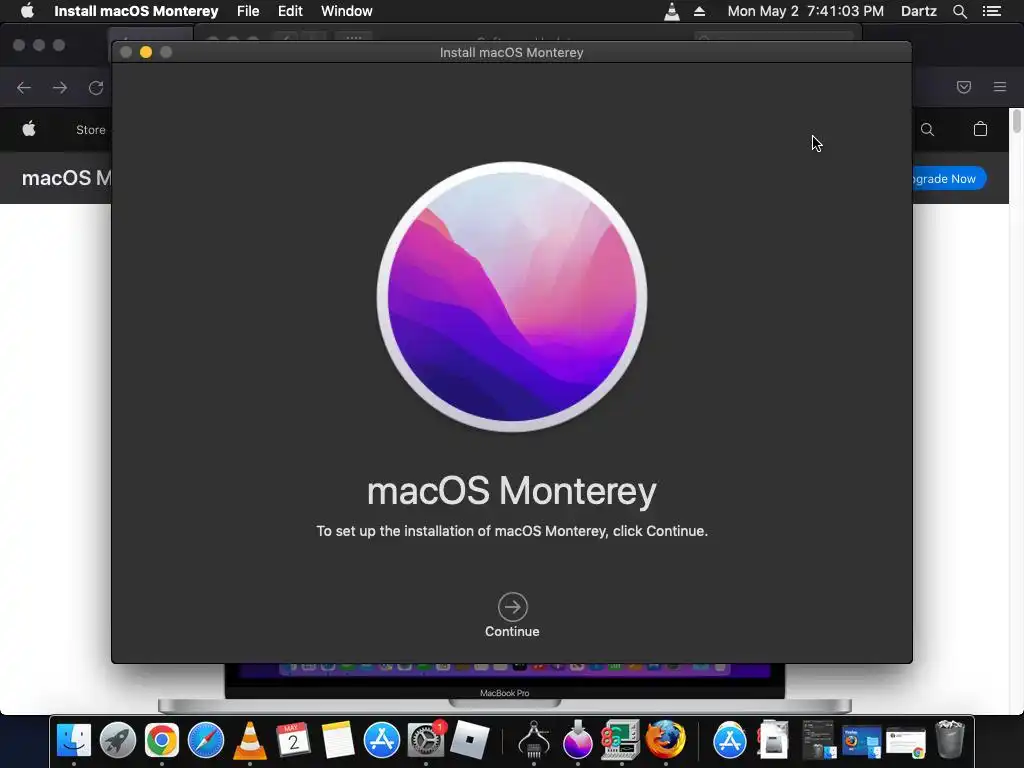Open Notification Center list icon
The width and height of the screenshot is (1024, 768).
(x=991, y=11)
